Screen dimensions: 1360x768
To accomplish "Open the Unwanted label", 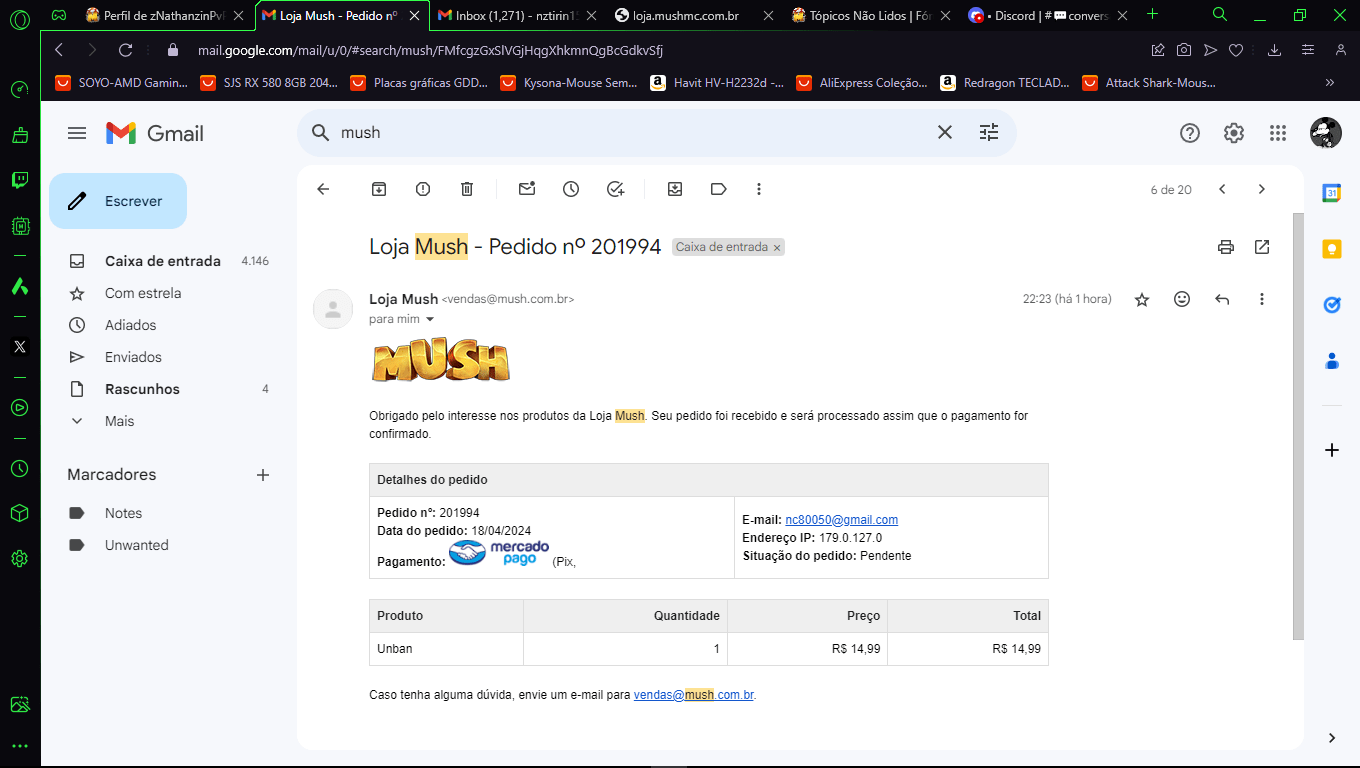I will 137,545.
